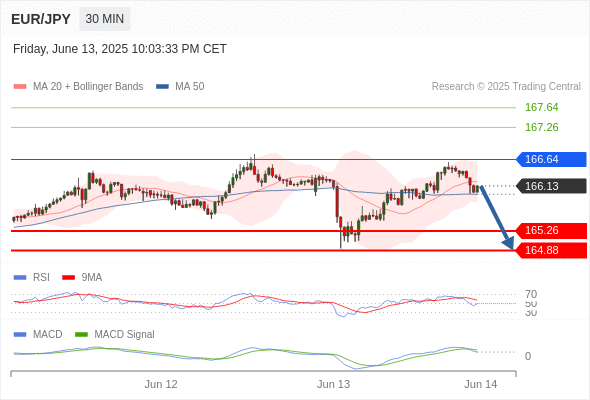The image size is (590, 400).
Task: Click the MA 50 legend label
Action: tap(190, 87)
